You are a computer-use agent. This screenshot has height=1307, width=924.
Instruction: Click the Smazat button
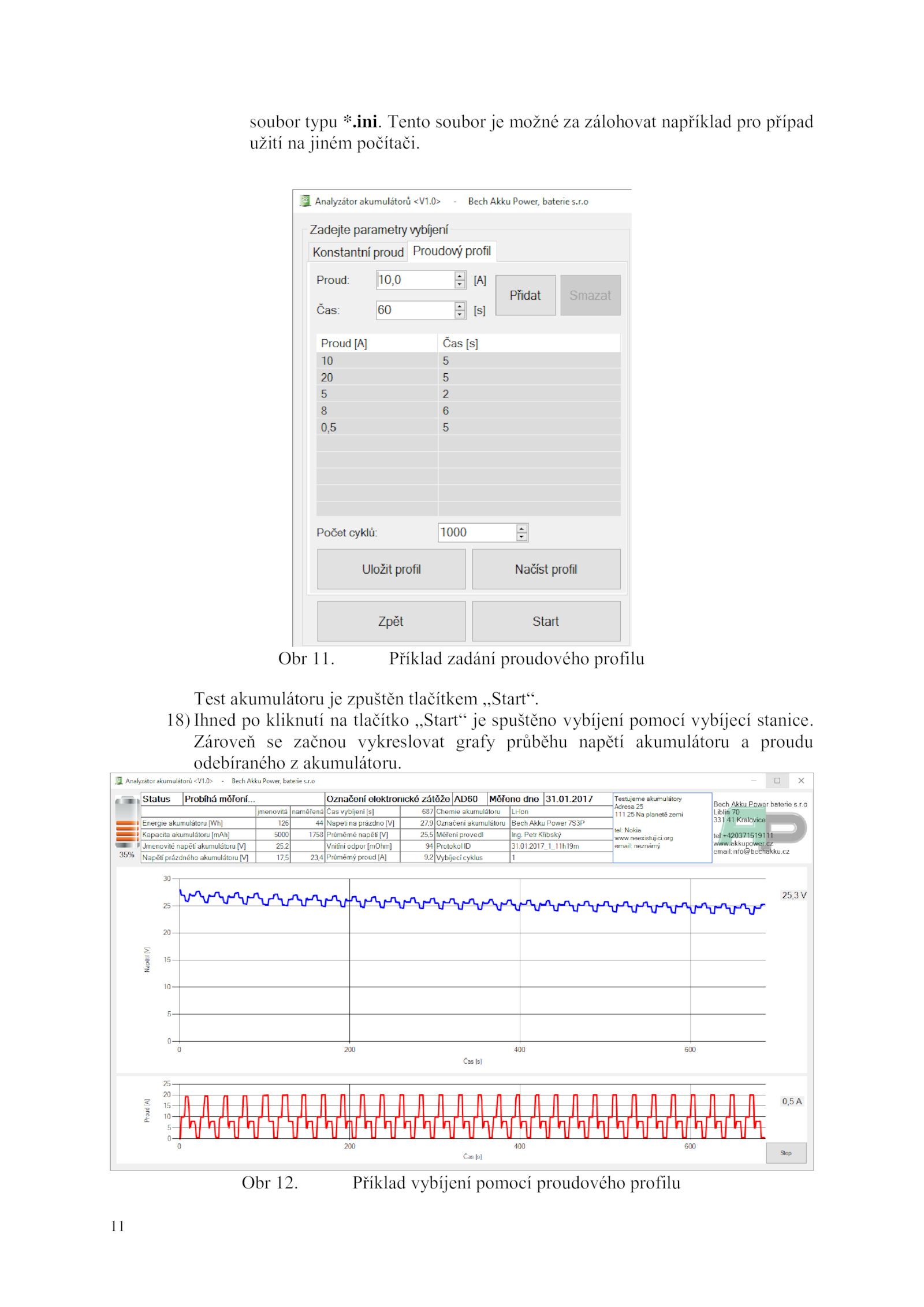point(590,295)
